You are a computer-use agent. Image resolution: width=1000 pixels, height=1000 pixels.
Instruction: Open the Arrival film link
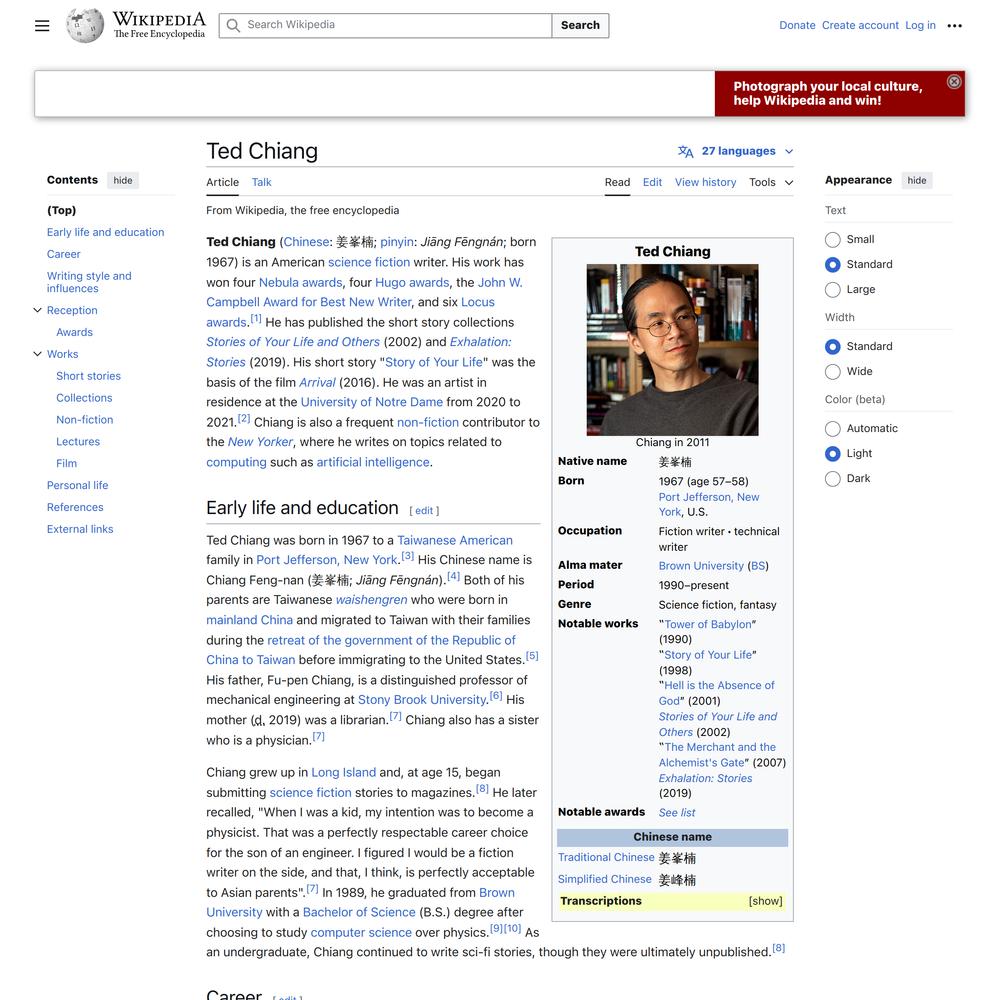[x=317, y=383]
